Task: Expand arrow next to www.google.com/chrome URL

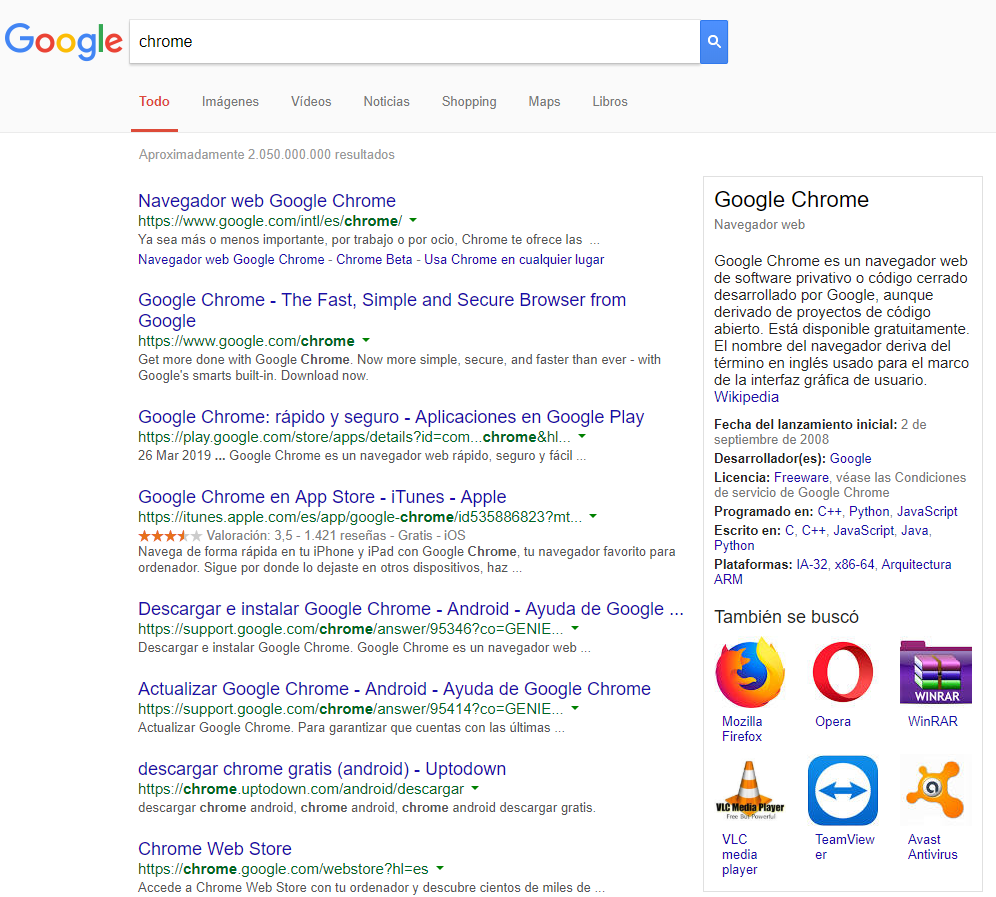Action: (x=366, y=341)
